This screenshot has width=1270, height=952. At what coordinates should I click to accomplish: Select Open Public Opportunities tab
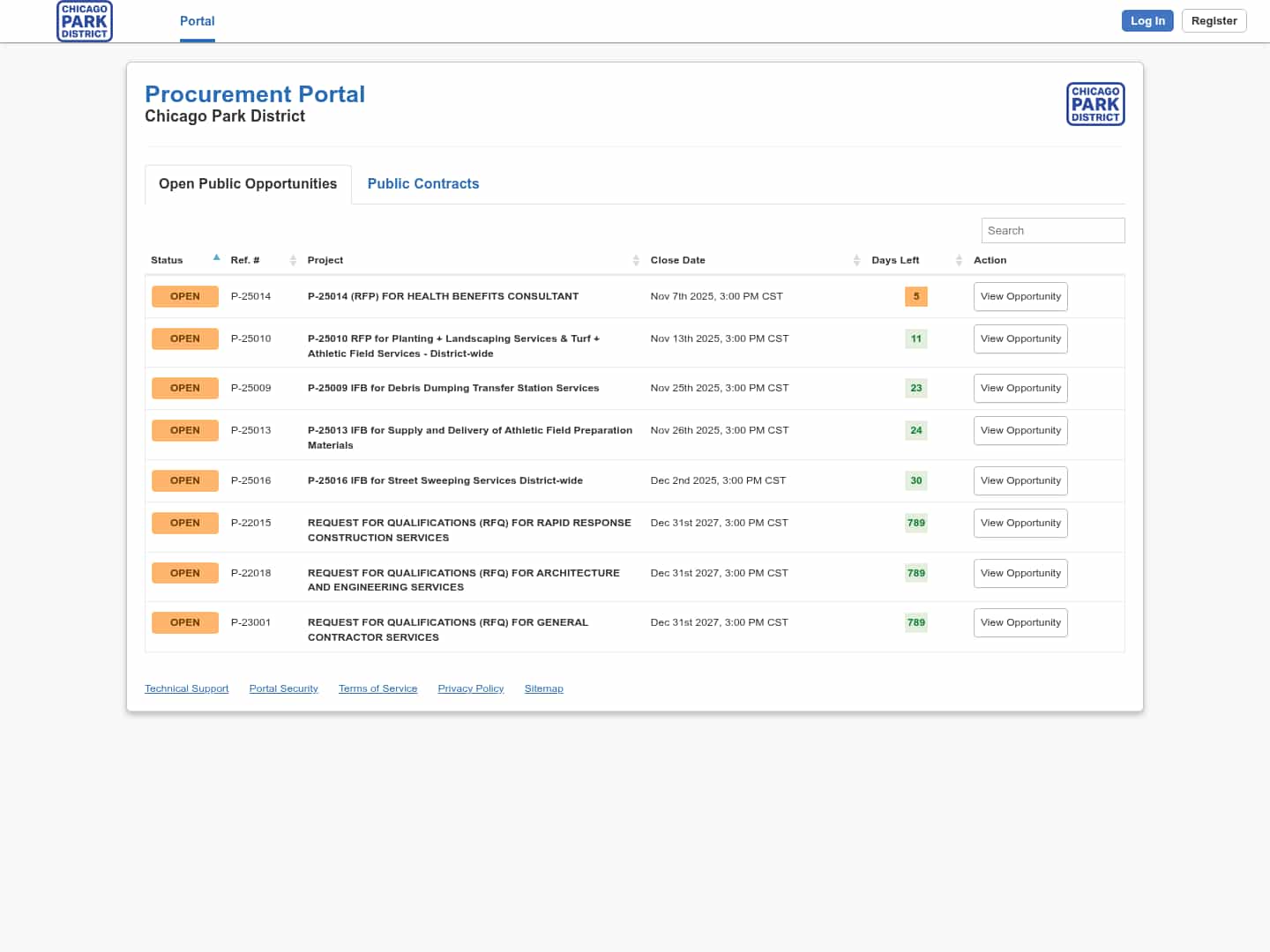click(x=248, y=183)
